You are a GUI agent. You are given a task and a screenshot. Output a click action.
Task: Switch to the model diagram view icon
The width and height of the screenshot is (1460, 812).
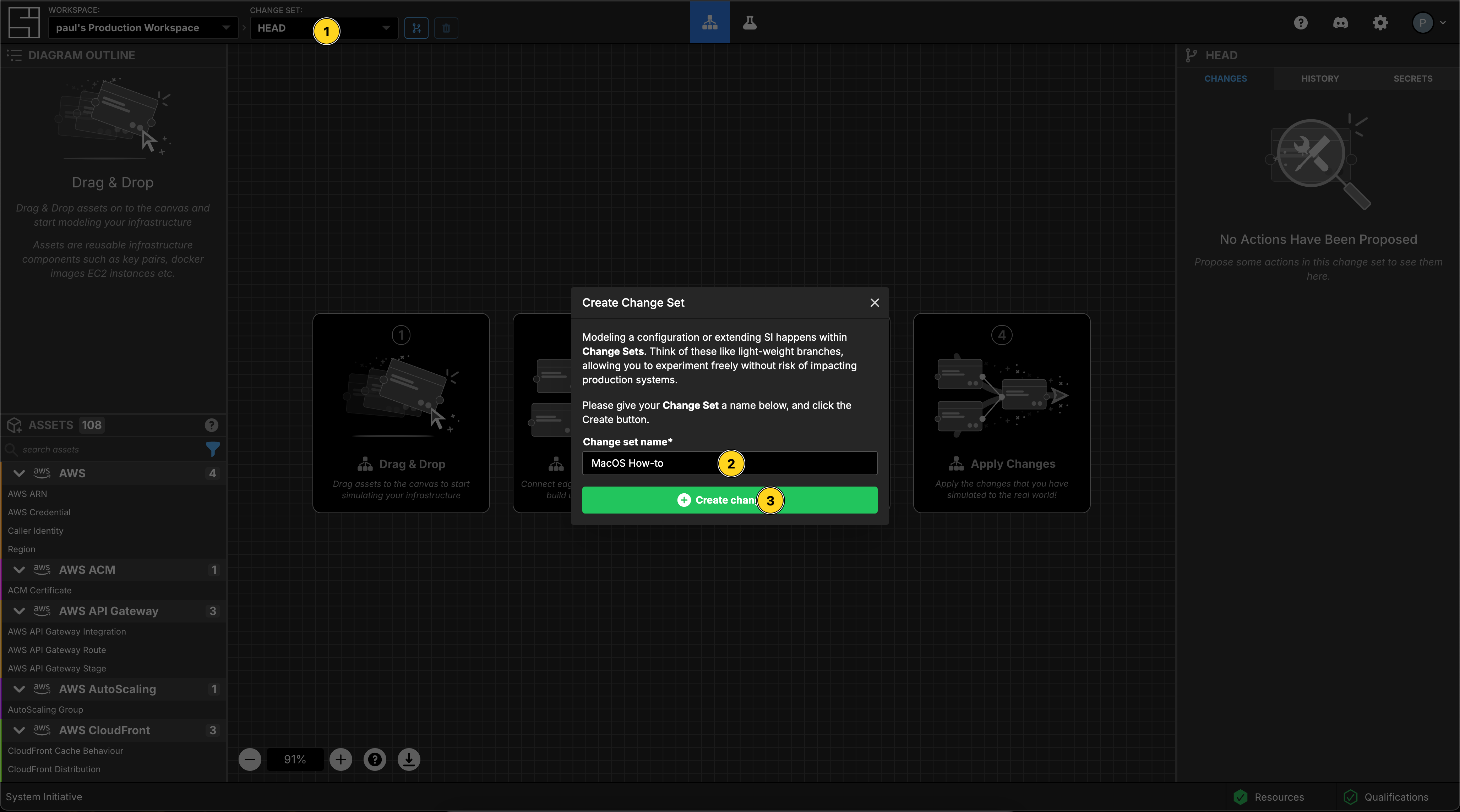pyautogui.click(x=710, y=23)
